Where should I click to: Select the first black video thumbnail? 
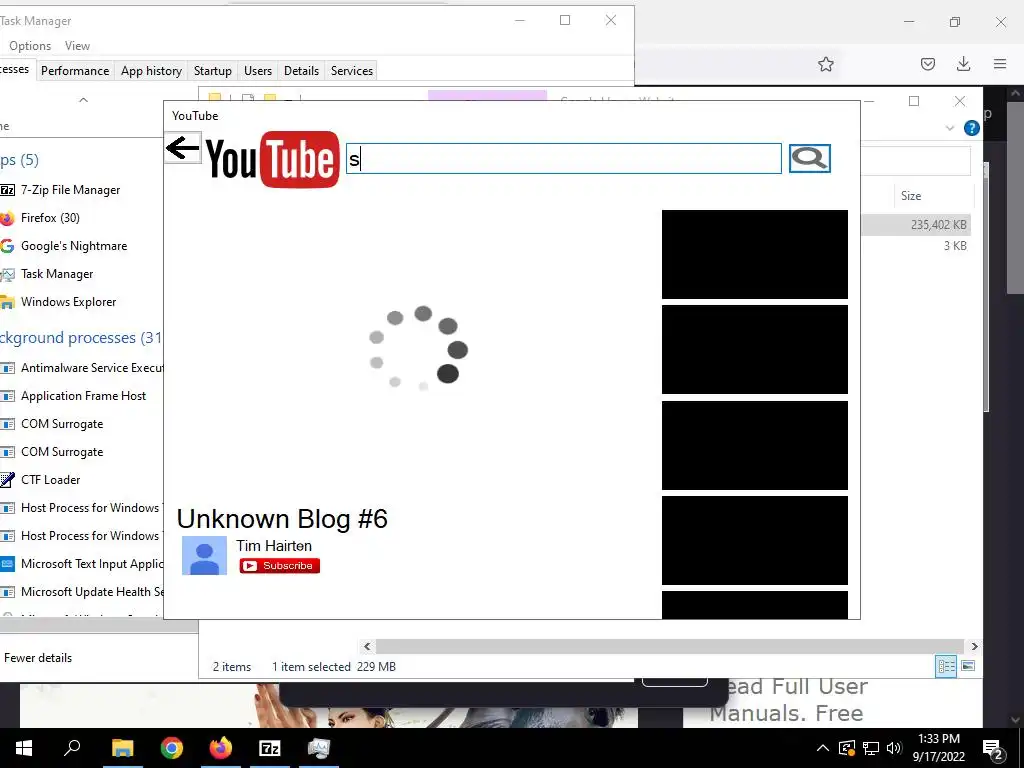[754, 254]
